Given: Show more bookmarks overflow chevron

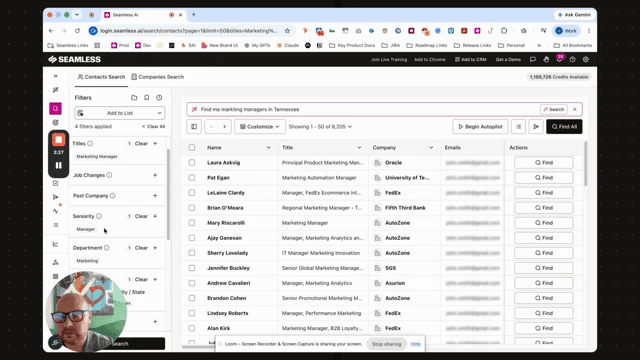Looking at the screenshot, I should (539, 45).
